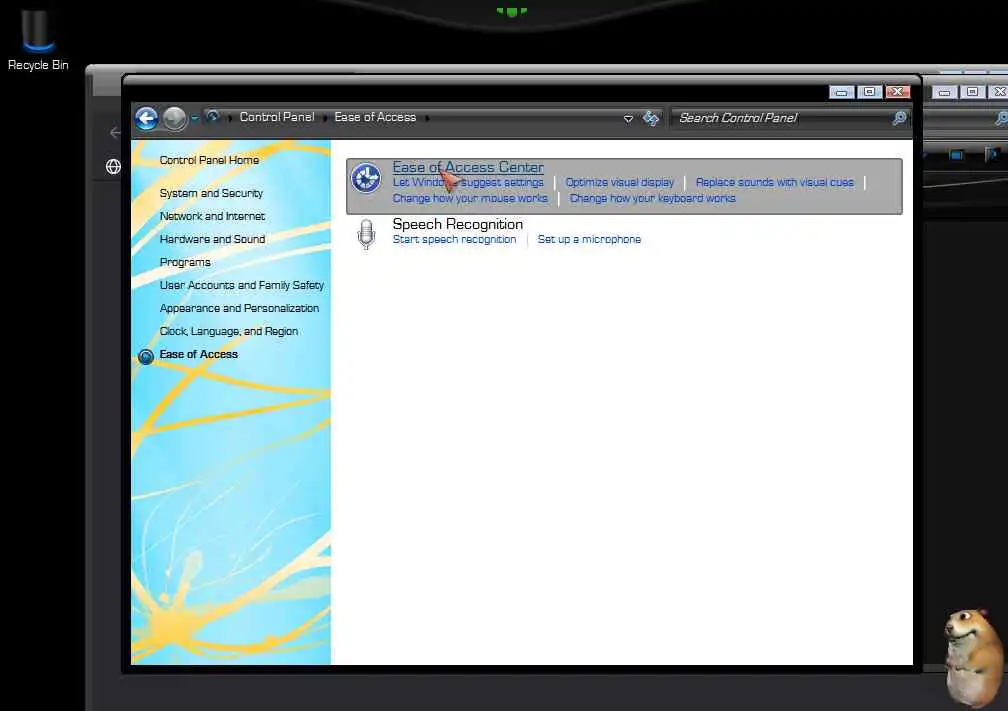Click the hamster desktop gadget
1008x711 pixels.
pos(973,658)
